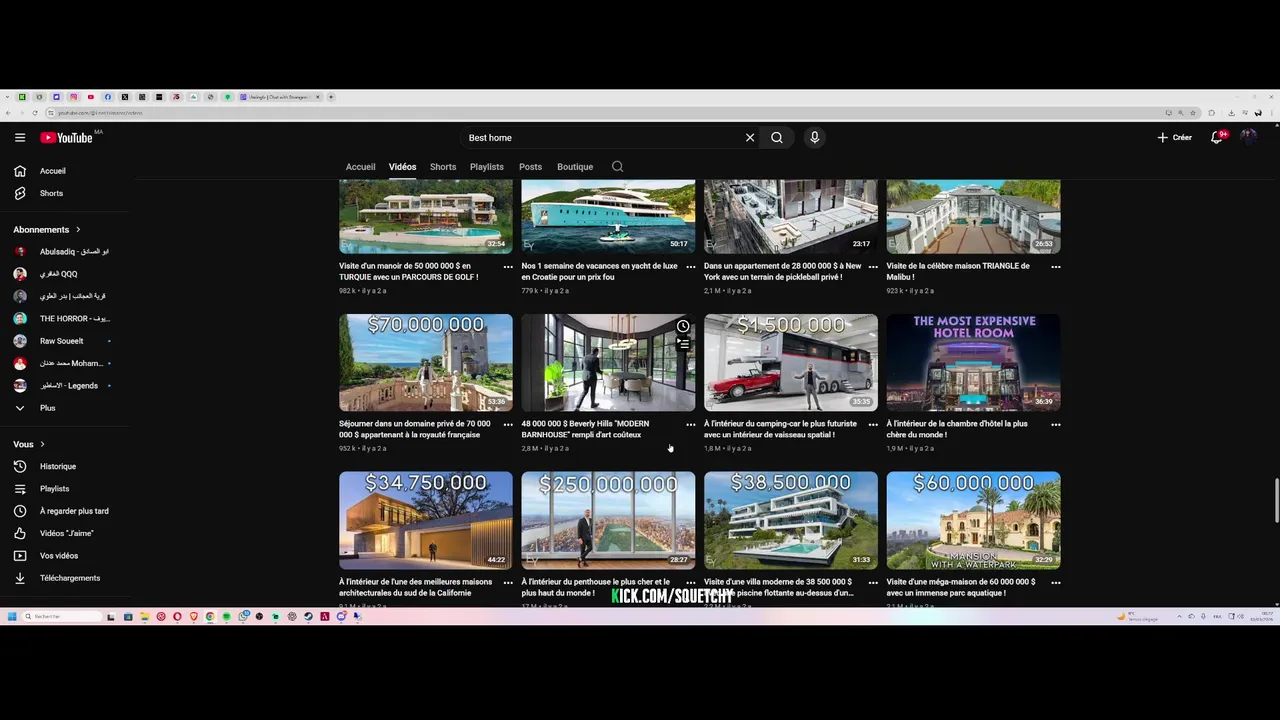Play the $38,500,000 villa thumbnail

click(x=791, y=521)
